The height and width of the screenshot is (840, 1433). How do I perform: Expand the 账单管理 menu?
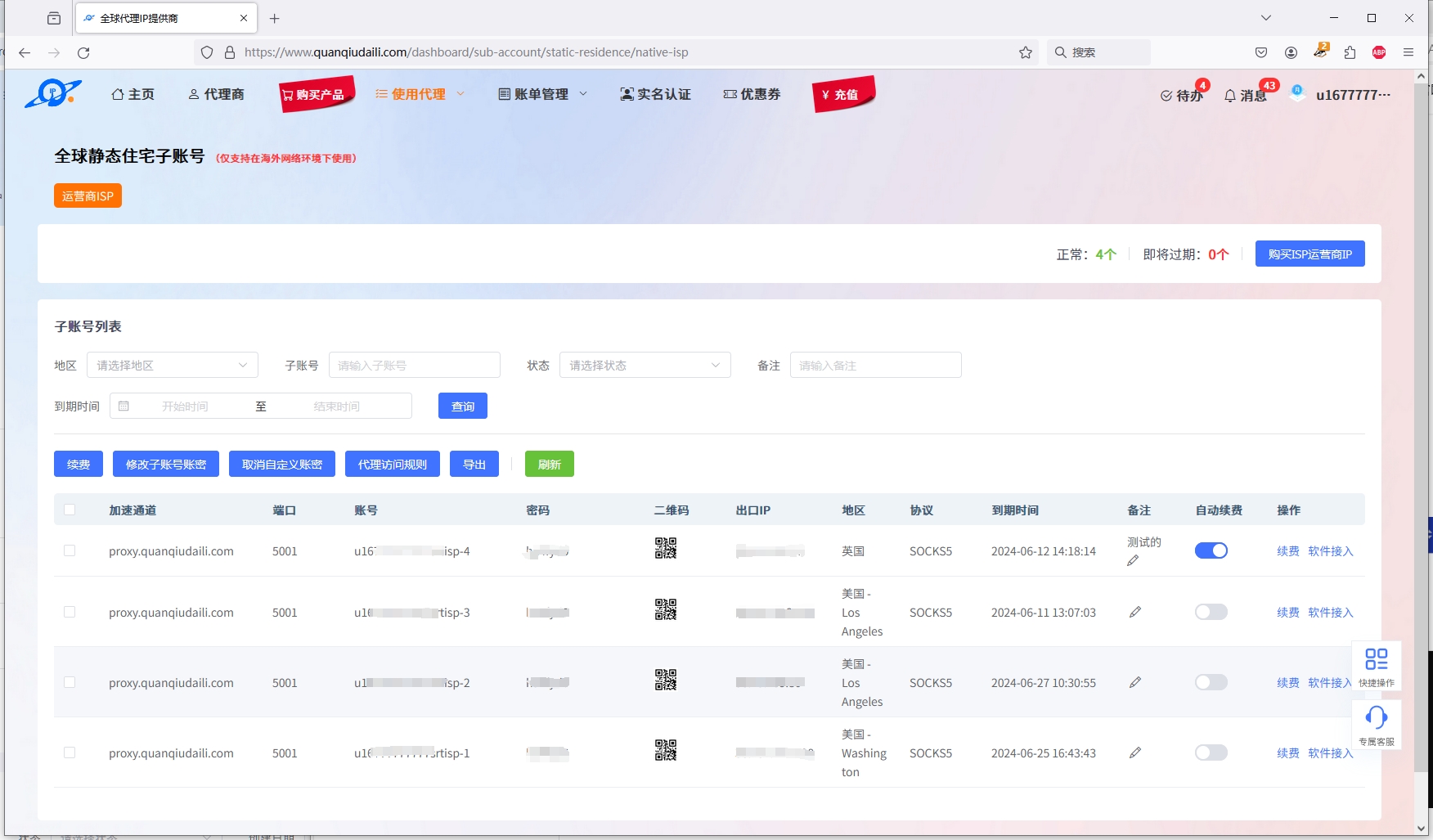542,94
